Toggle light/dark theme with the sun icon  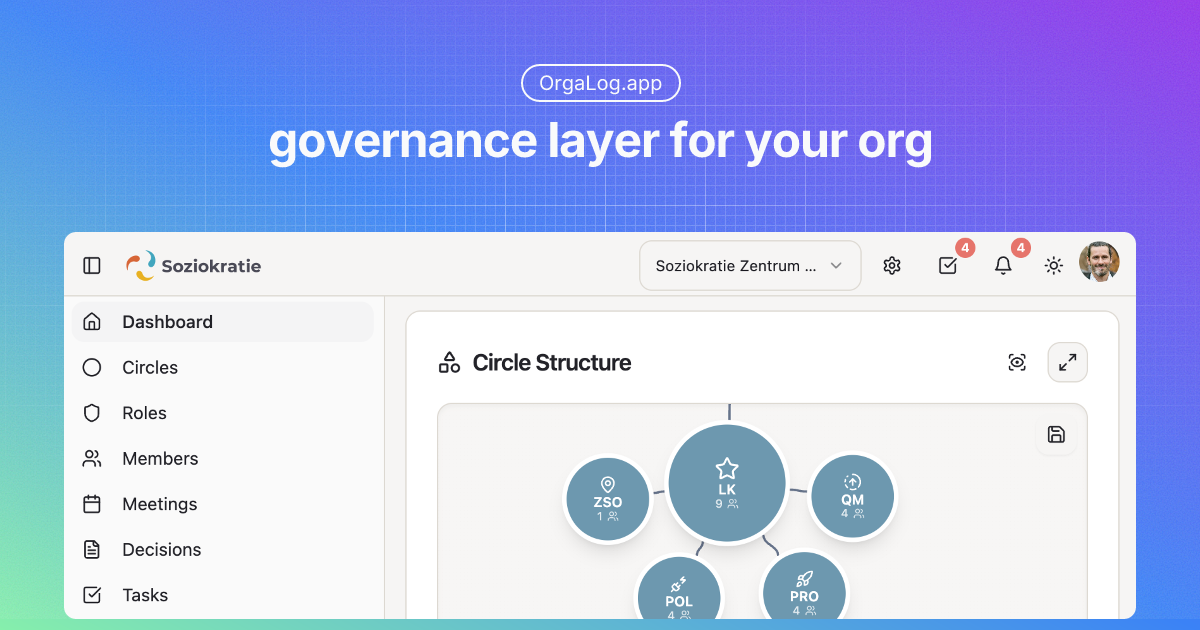point(1053,265)
